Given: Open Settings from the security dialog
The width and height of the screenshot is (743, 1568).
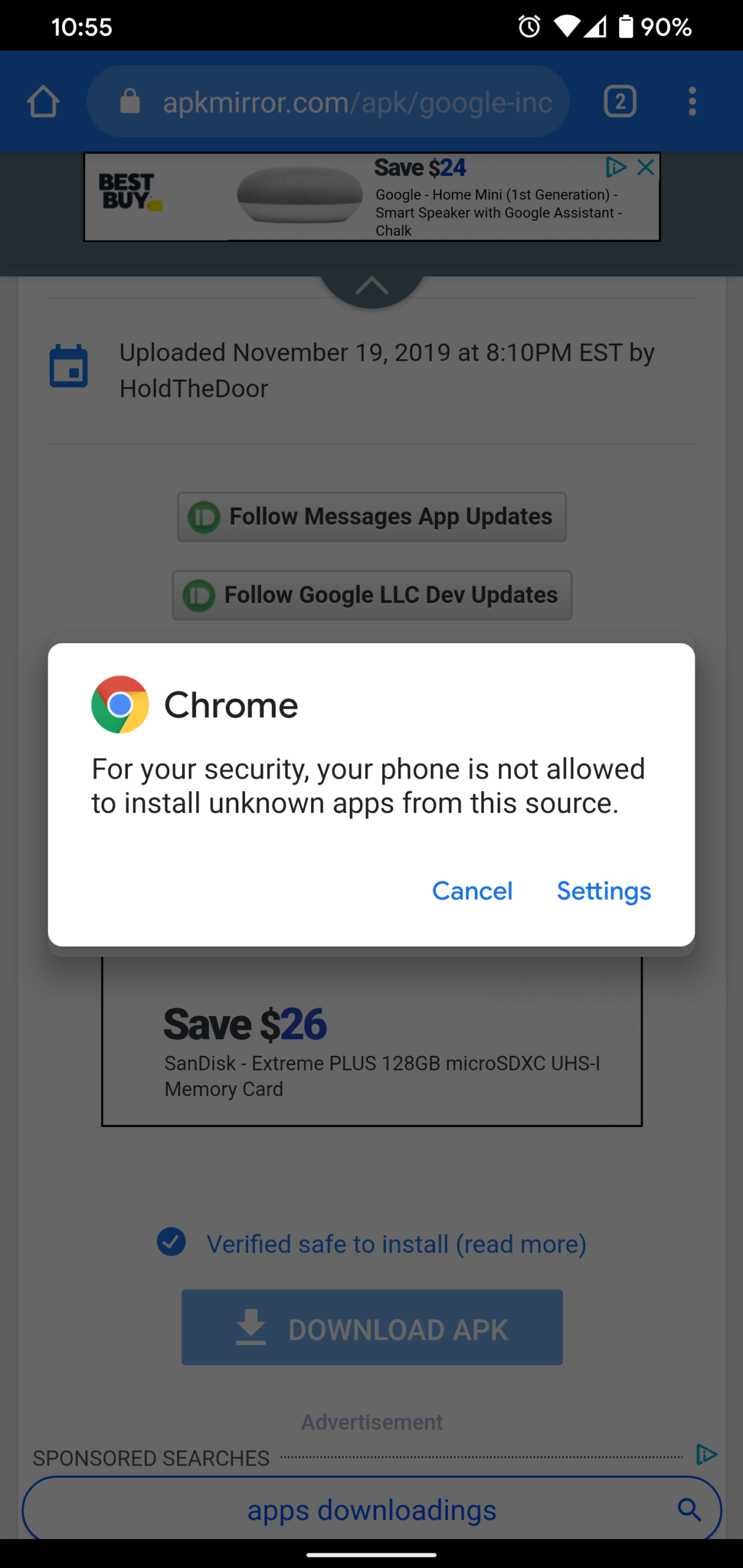Looking at the screenshot, I should [x=604, y=891].
